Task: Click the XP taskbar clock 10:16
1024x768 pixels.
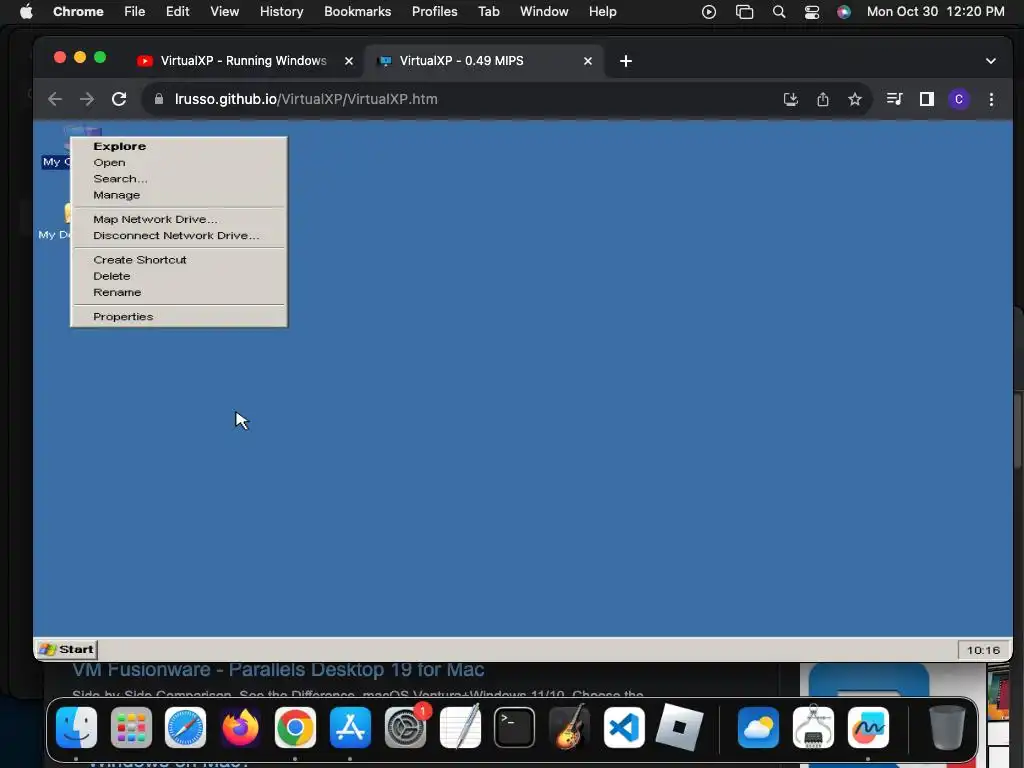Action: click(x=983, y=650)
